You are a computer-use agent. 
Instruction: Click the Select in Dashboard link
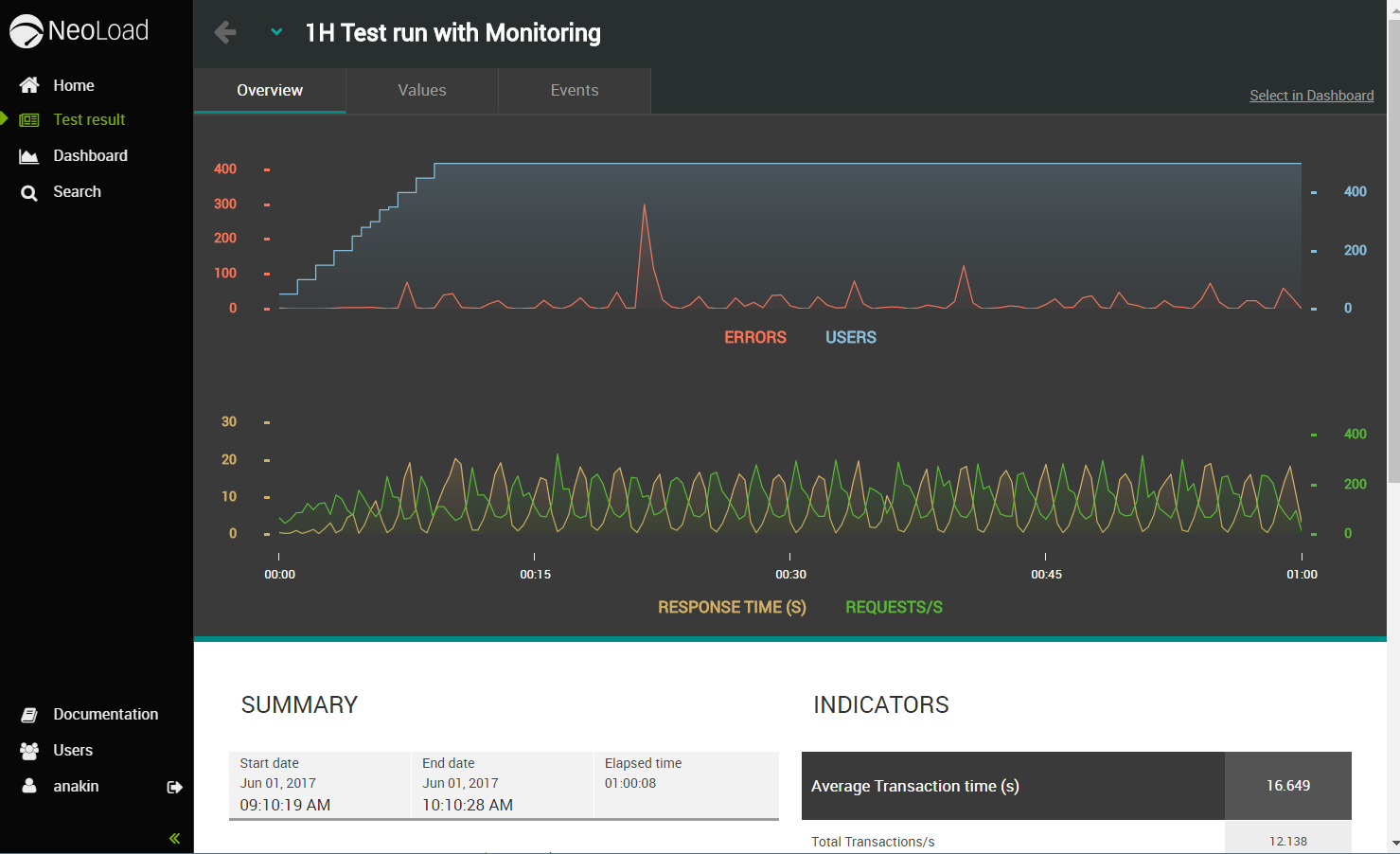1311,96
